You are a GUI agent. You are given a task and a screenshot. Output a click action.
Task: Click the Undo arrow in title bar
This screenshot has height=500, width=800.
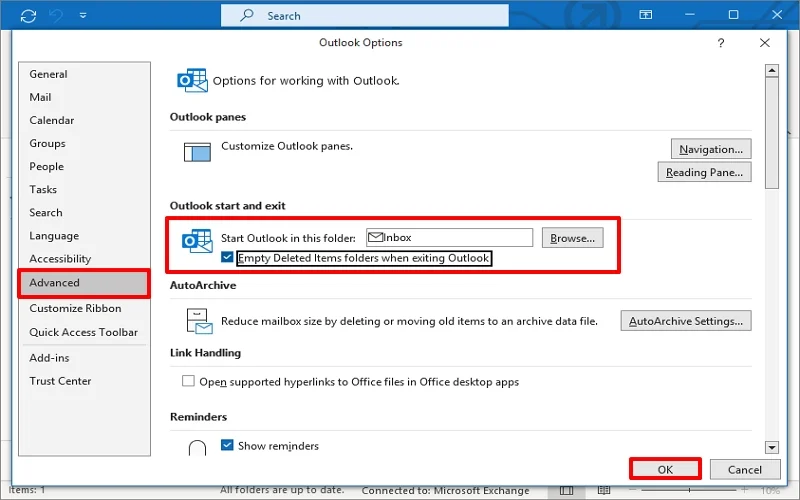click(x=57, y=16)
